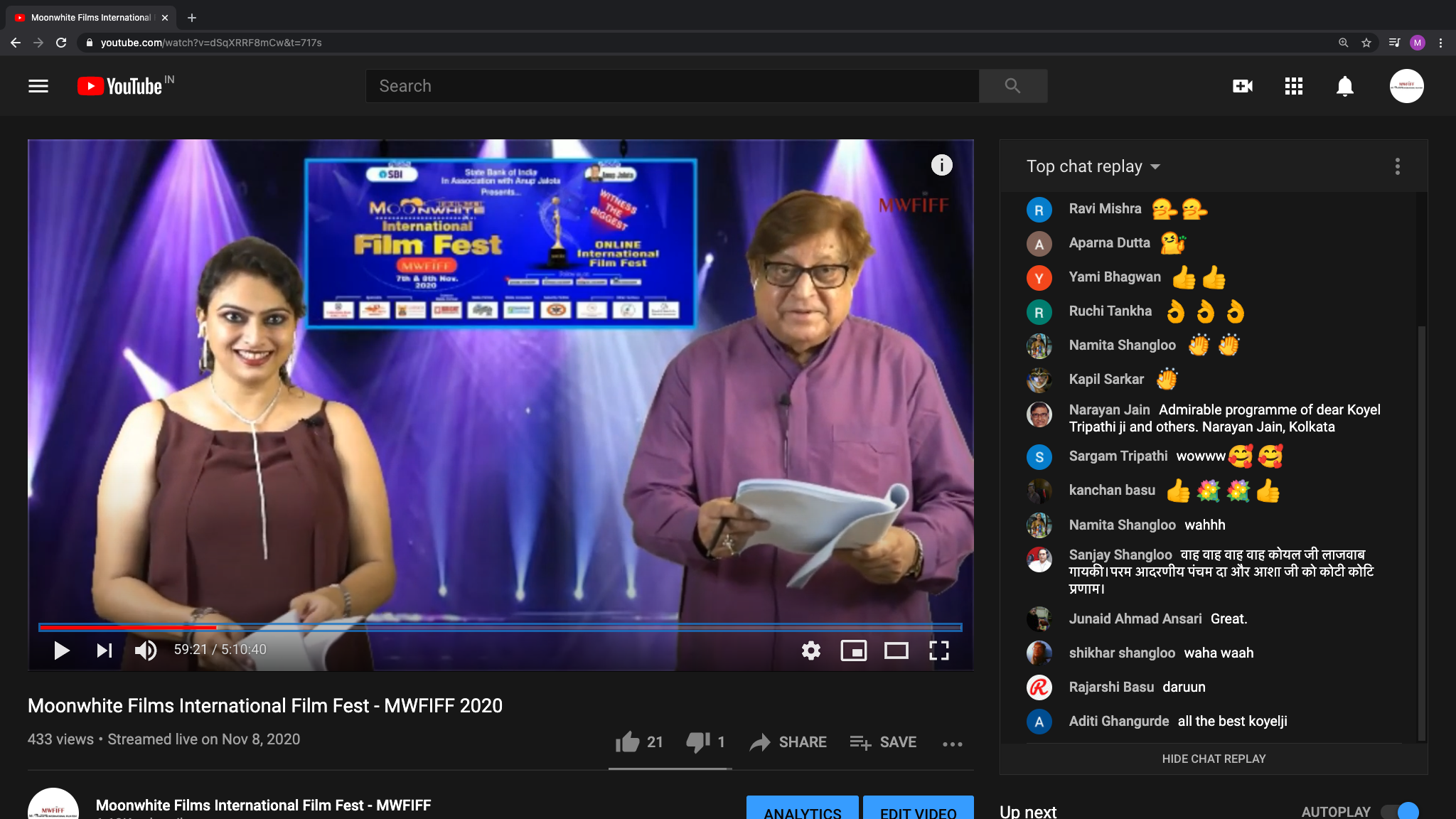Open the YouTube hamburger guide menu
The height and width of the screenshot is (819, 1456).
[38, 86]
